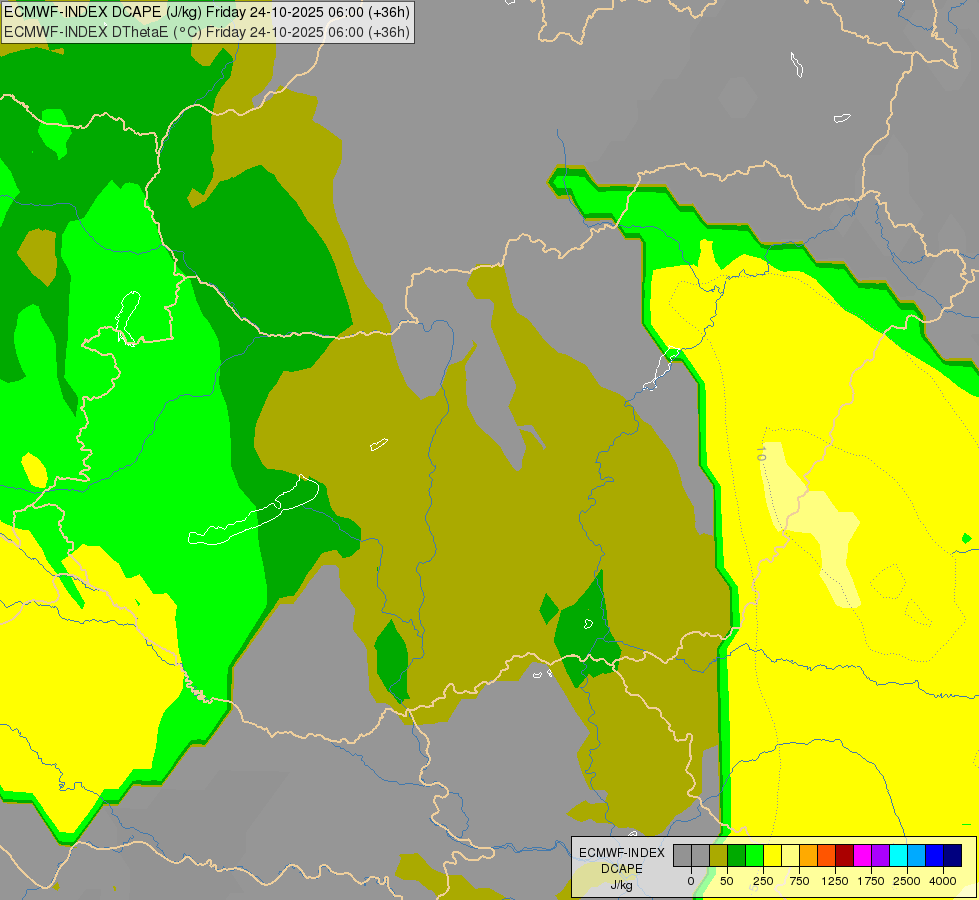
Task: Click the '10' contour label on the map
Action: [760, 453]
